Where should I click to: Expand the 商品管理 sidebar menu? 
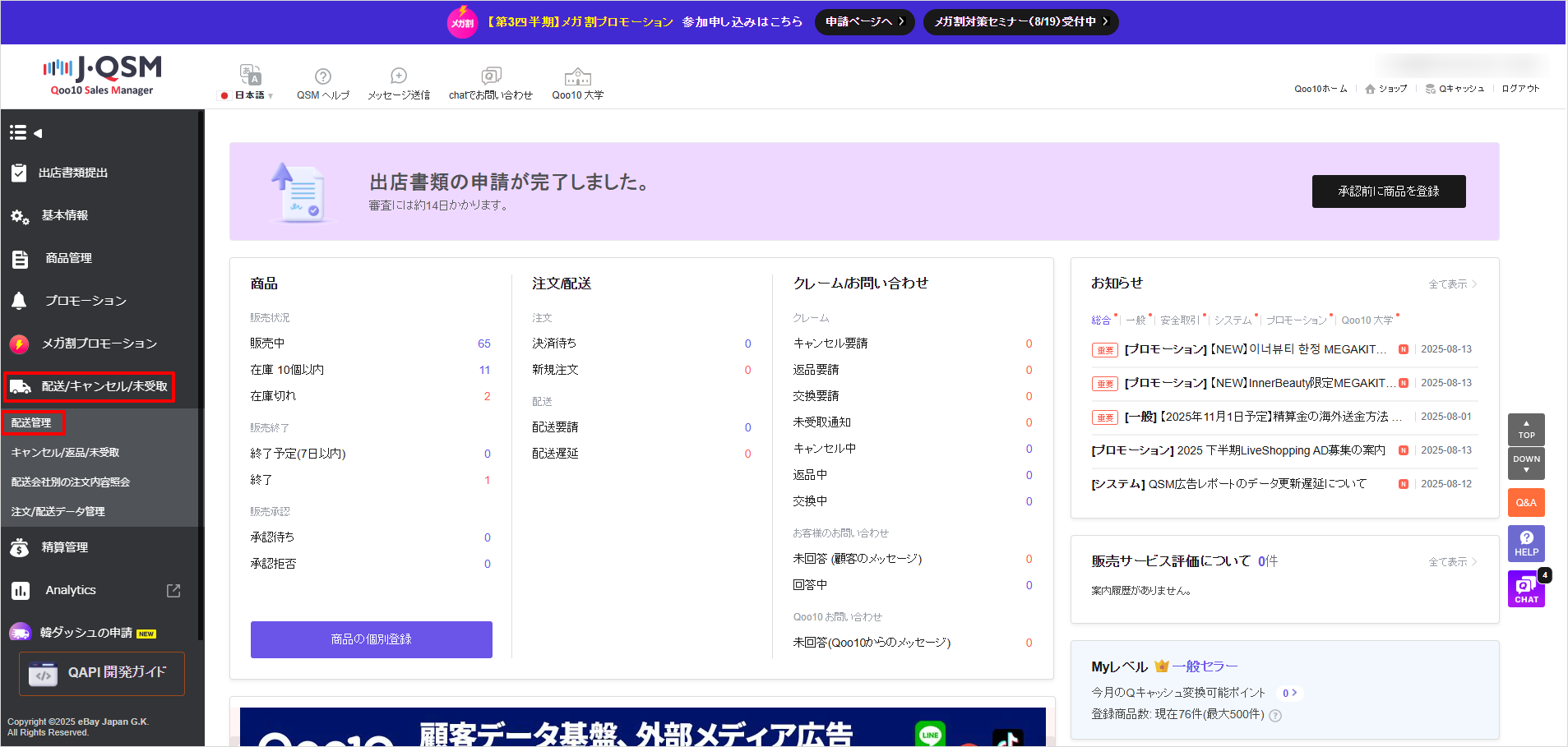[69, 258]
